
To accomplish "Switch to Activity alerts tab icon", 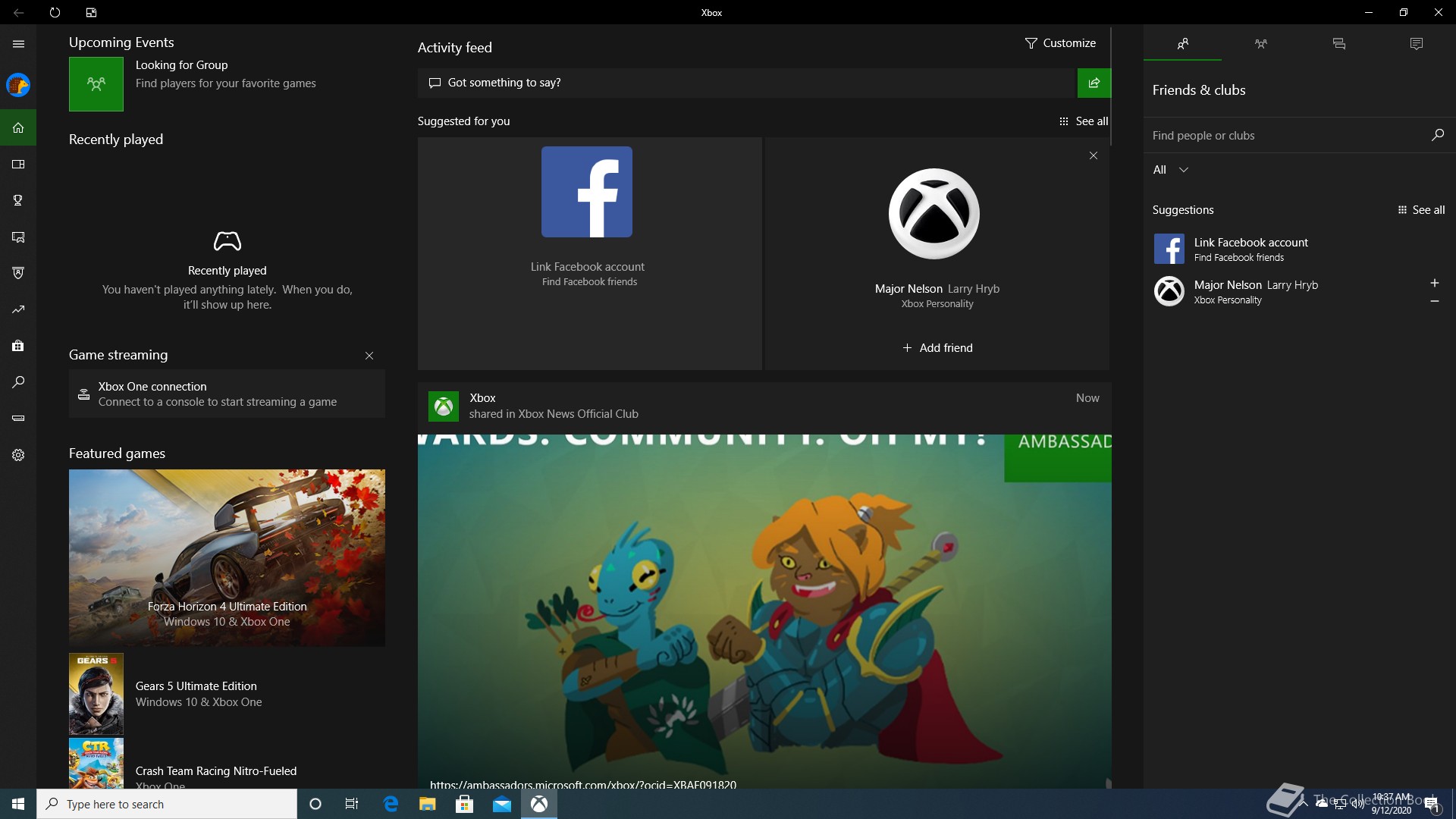I will tap(1417, 43).
